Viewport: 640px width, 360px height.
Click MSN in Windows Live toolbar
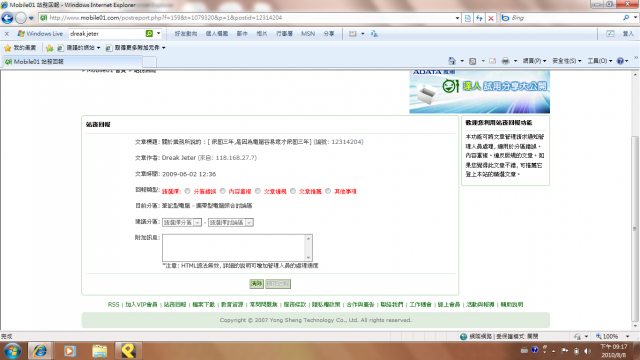(x=308, y=33)
